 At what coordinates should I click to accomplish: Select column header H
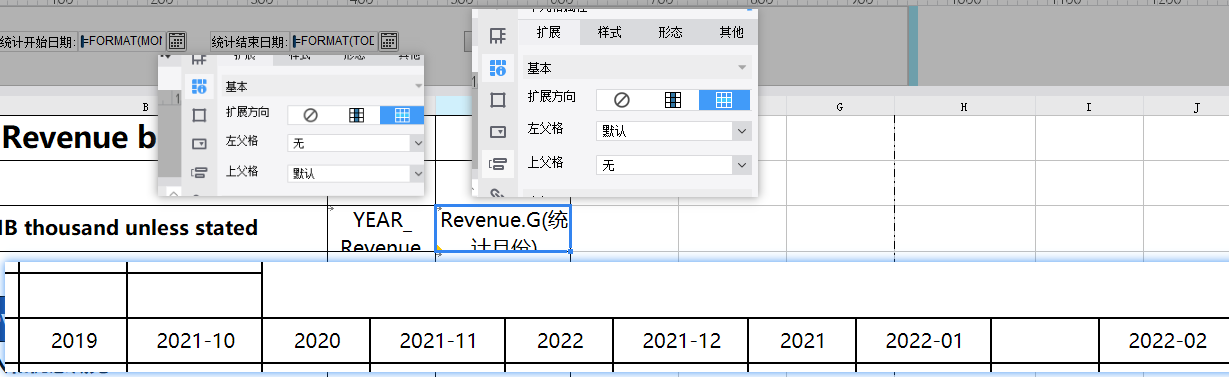coord(963,106)
